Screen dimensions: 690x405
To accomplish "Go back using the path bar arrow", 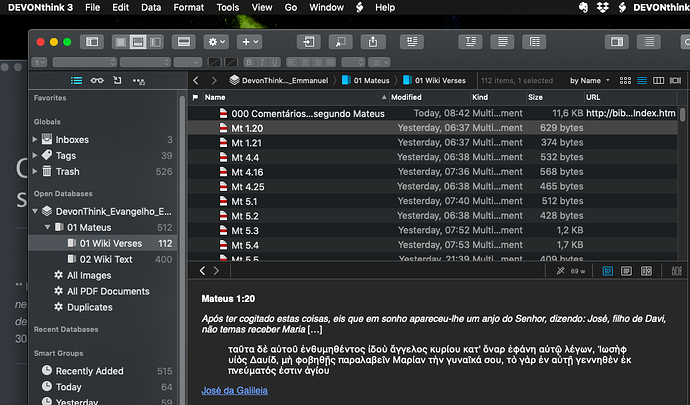I will point(198,80).
